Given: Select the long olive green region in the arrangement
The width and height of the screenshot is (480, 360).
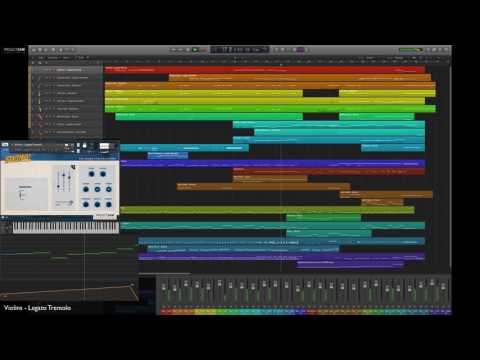Looking at the screenshot, I should (267, 210).
